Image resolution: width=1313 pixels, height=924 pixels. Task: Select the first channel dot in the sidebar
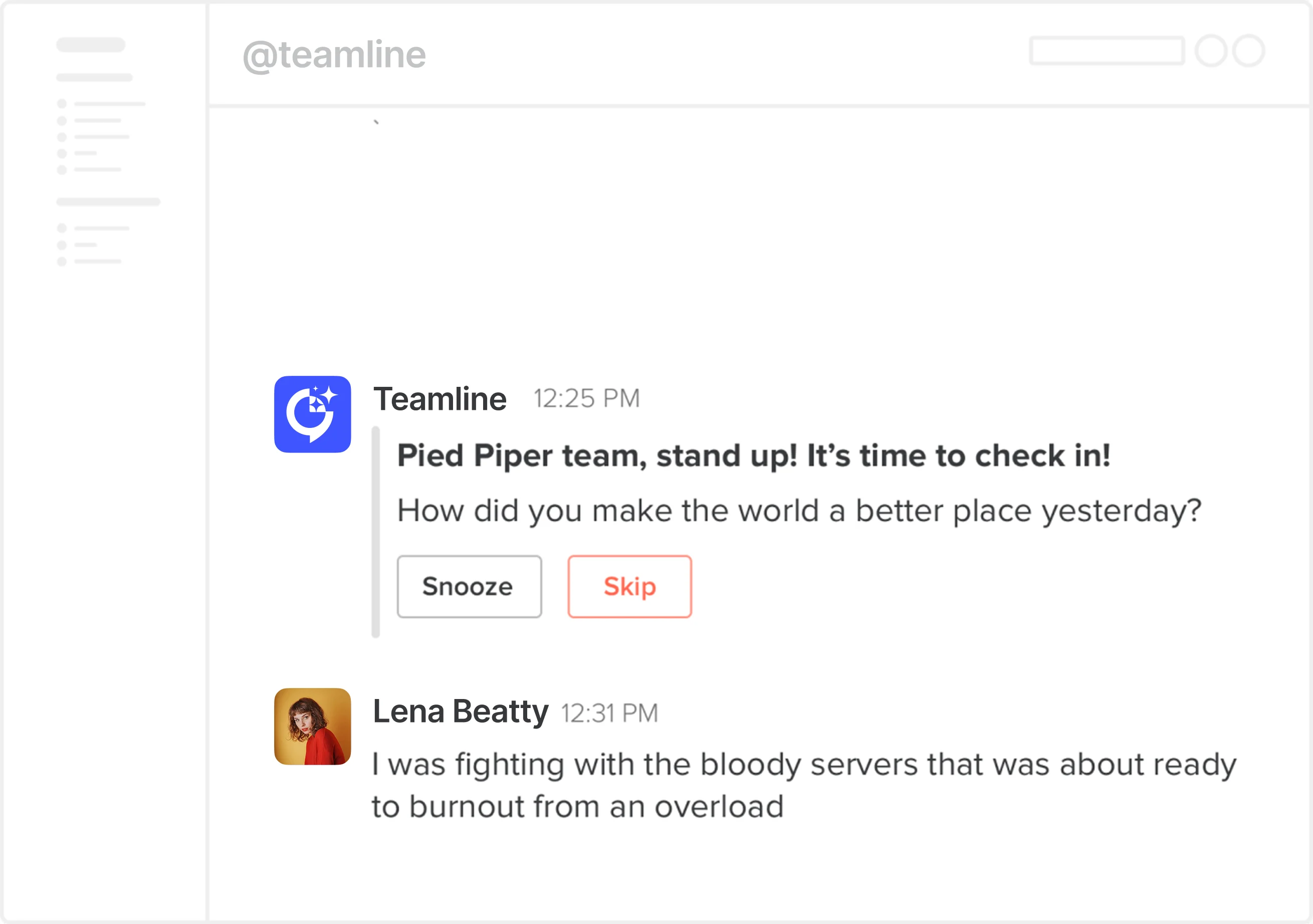point(61,104)
